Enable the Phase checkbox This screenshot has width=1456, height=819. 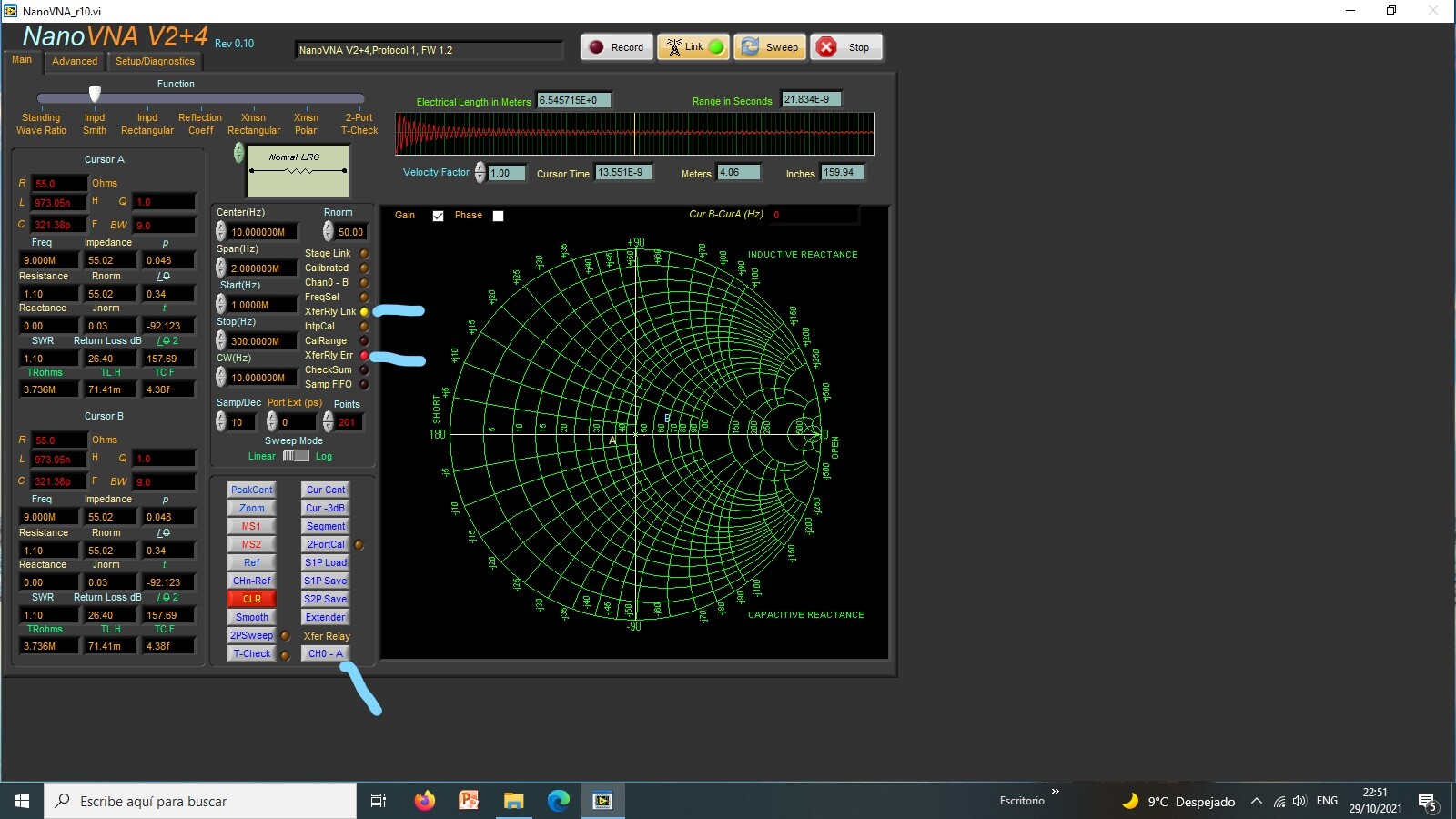click(498, 216)
